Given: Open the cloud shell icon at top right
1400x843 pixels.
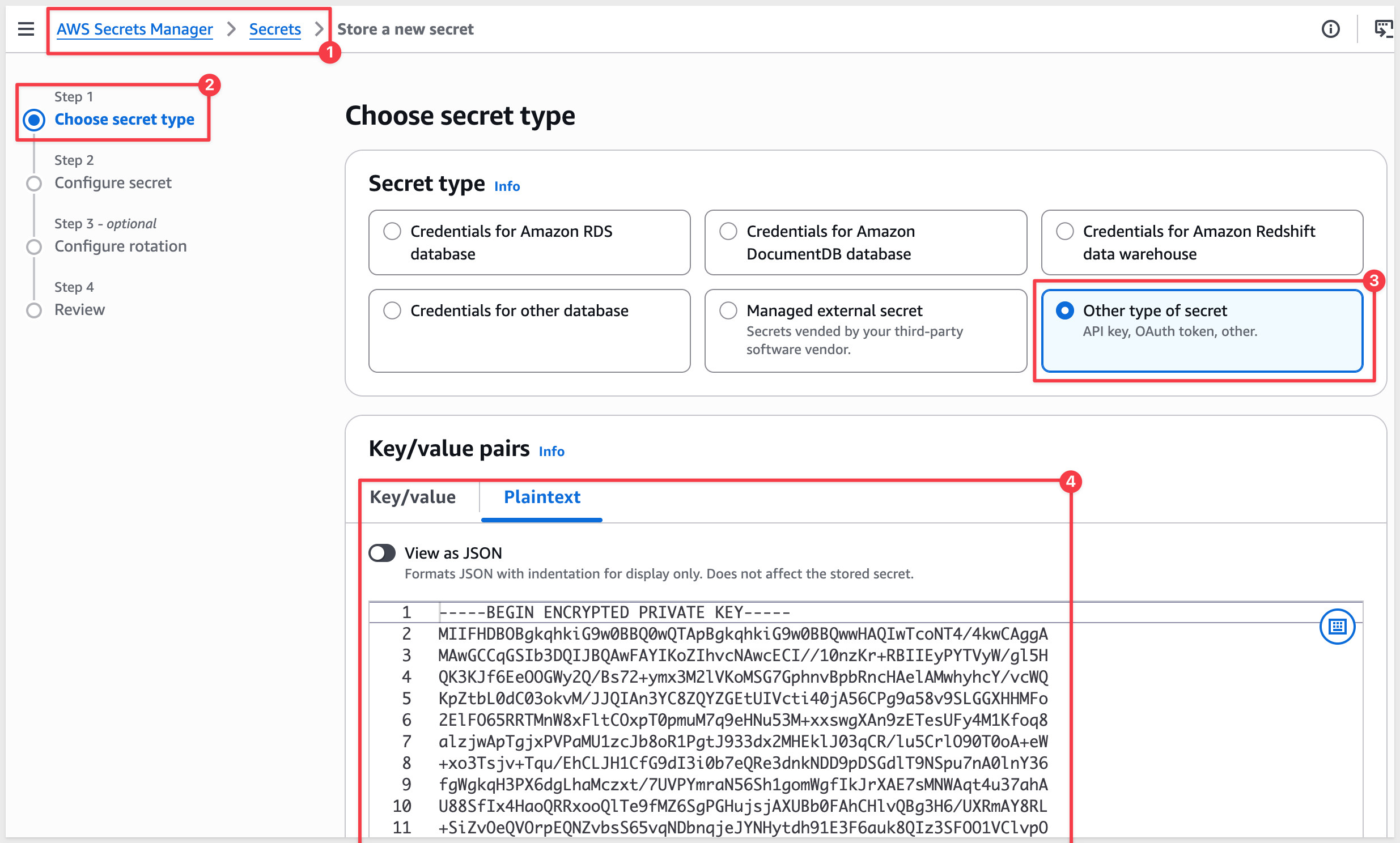Looking at the screenshot, I should 1383,28.
